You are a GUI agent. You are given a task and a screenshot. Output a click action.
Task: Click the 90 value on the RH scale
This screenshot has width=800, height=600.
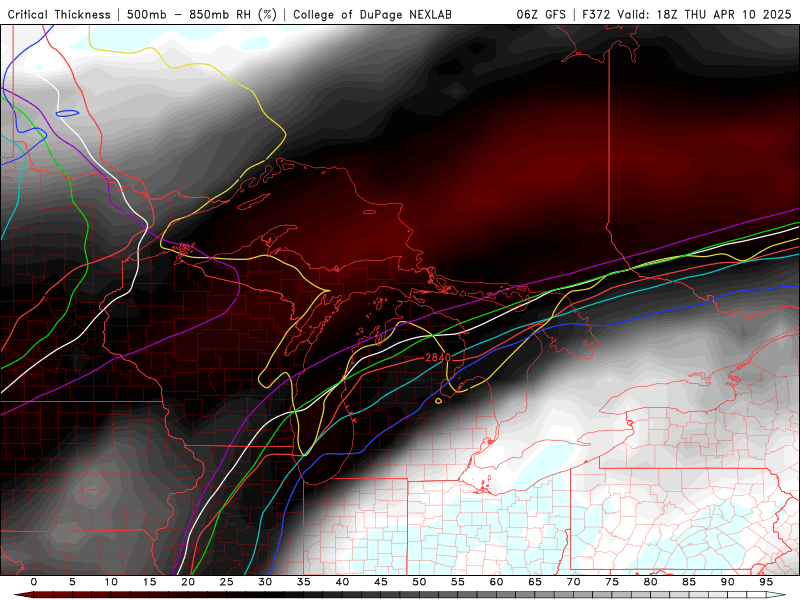(727, 582)
